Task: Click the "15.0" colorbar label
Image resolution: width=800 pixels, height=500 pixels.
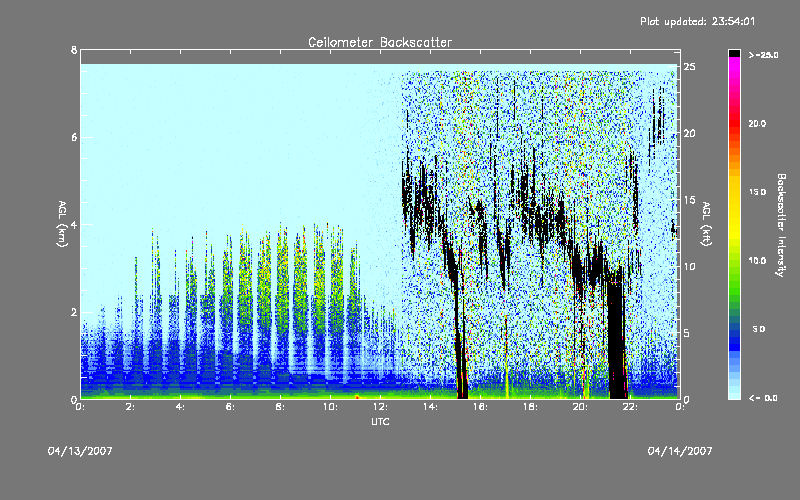Action: coord(757,192)
